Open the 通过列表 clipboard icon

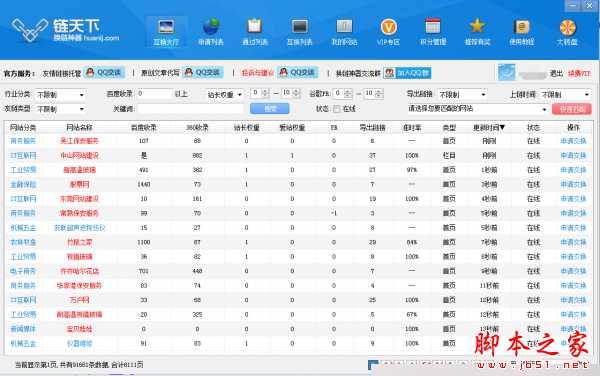pyautogui.click(x=255, y=27)
